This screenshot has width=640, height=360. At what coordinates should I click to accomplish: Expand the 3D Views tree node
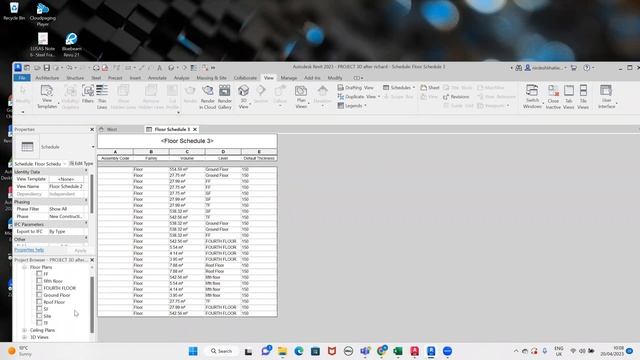(24, 337)
